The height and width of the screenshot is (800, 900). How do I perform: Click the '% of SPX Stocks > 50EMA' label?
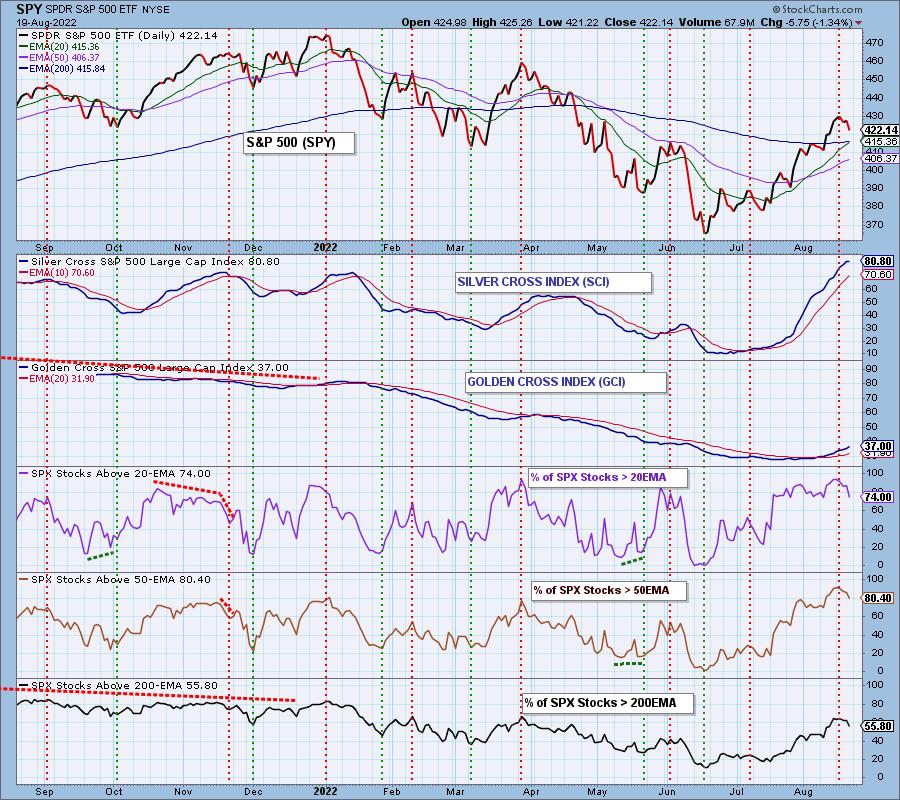pos(608,590)
